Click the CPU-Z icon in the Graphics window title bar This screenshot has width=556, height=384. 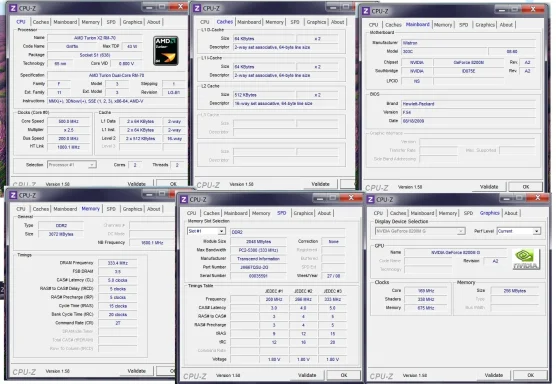[x=371, y=199]
